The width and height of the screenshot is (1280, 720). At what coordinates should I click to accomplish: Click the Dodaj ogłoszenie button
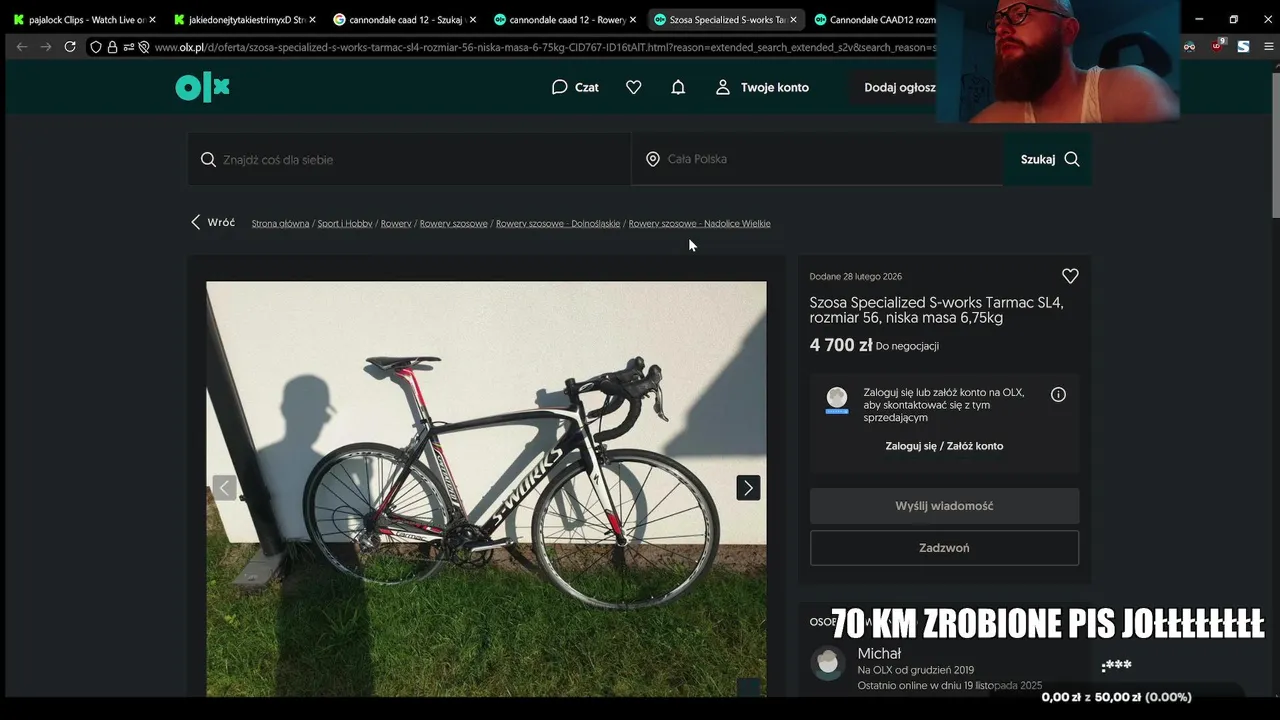click(x=900, y=87)
